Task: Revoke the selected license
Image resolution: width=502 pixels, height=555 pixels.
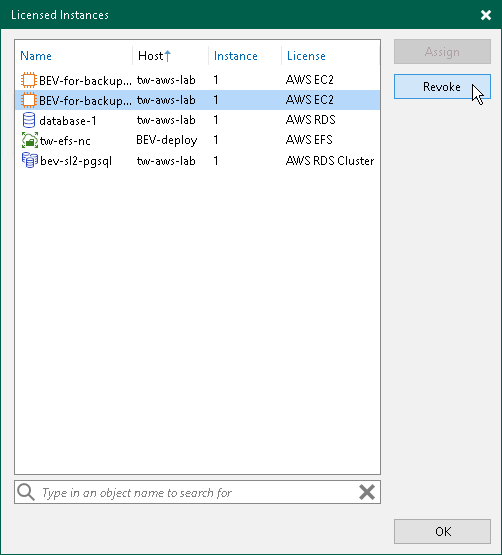Action: 442,86
